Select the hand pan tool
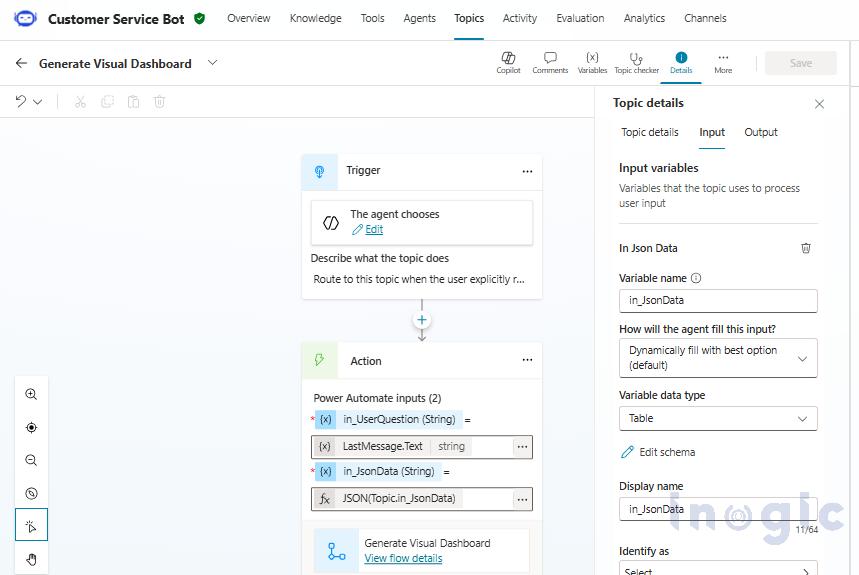The height and width of the screenshot is (575, 859). pyautogui.click(x=31, y=559)
